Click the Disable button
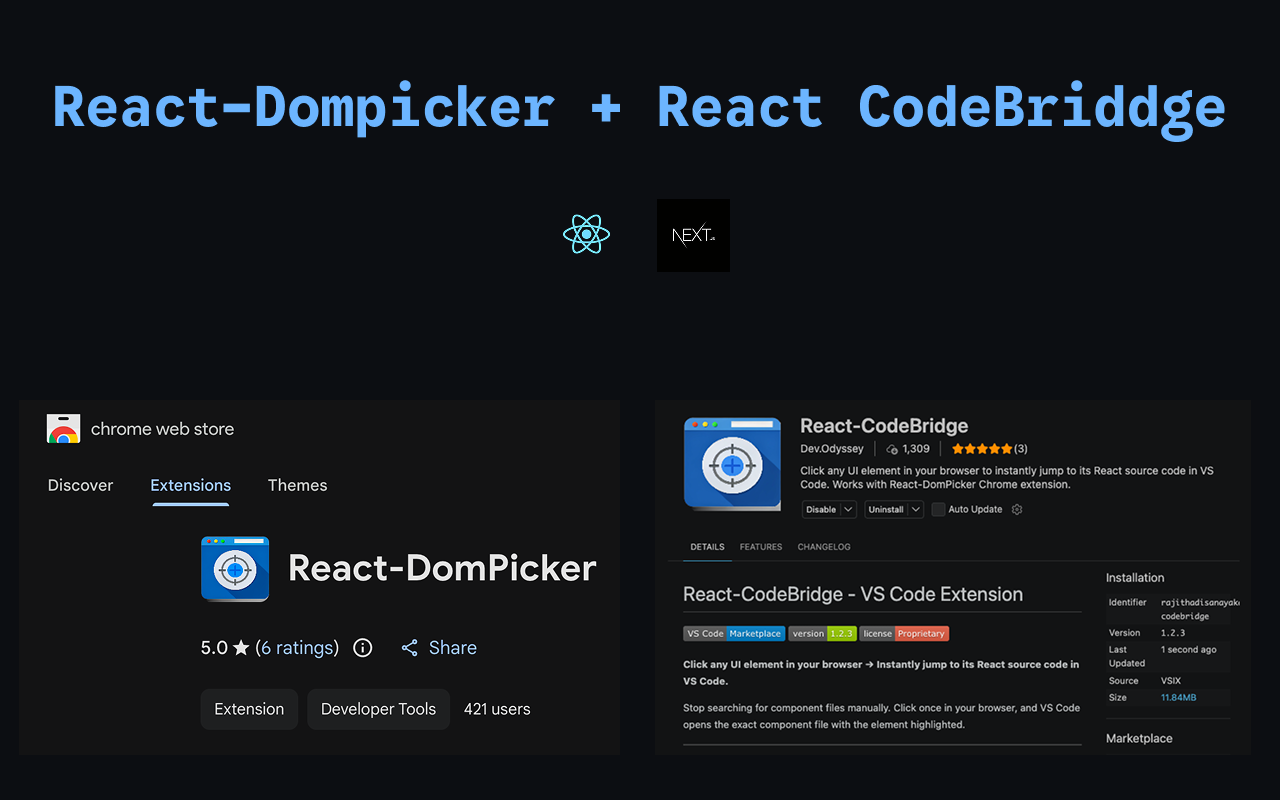1280x800 pixels. pyautogui.click(x=821, y=510)
